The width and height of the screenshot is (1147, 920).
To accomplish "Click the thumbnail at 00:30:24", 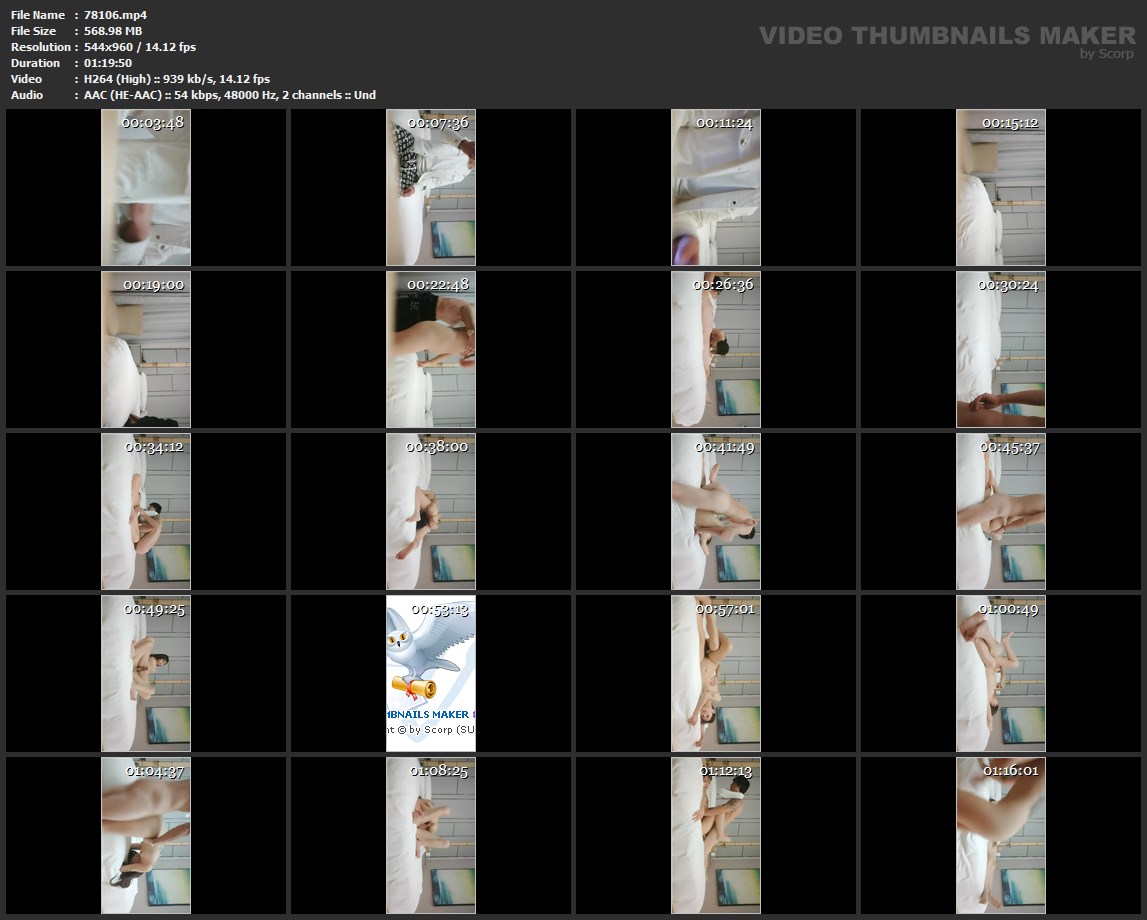I will [x=1001, y=349].
